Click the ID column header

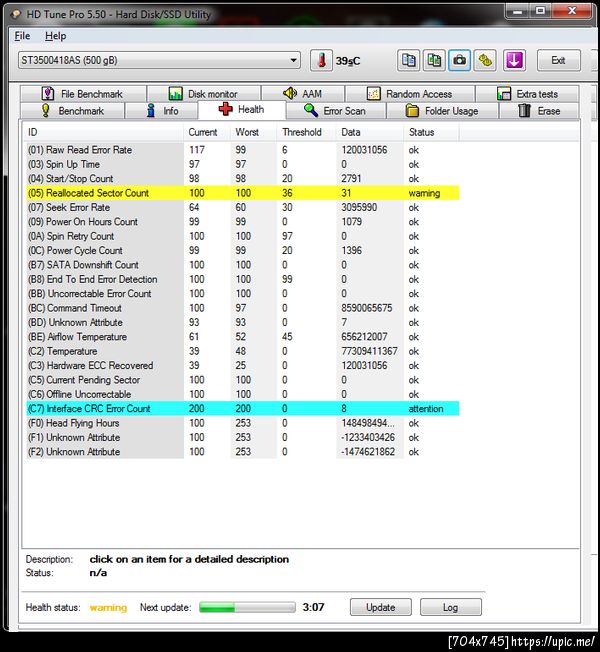(x=103, y=132)
